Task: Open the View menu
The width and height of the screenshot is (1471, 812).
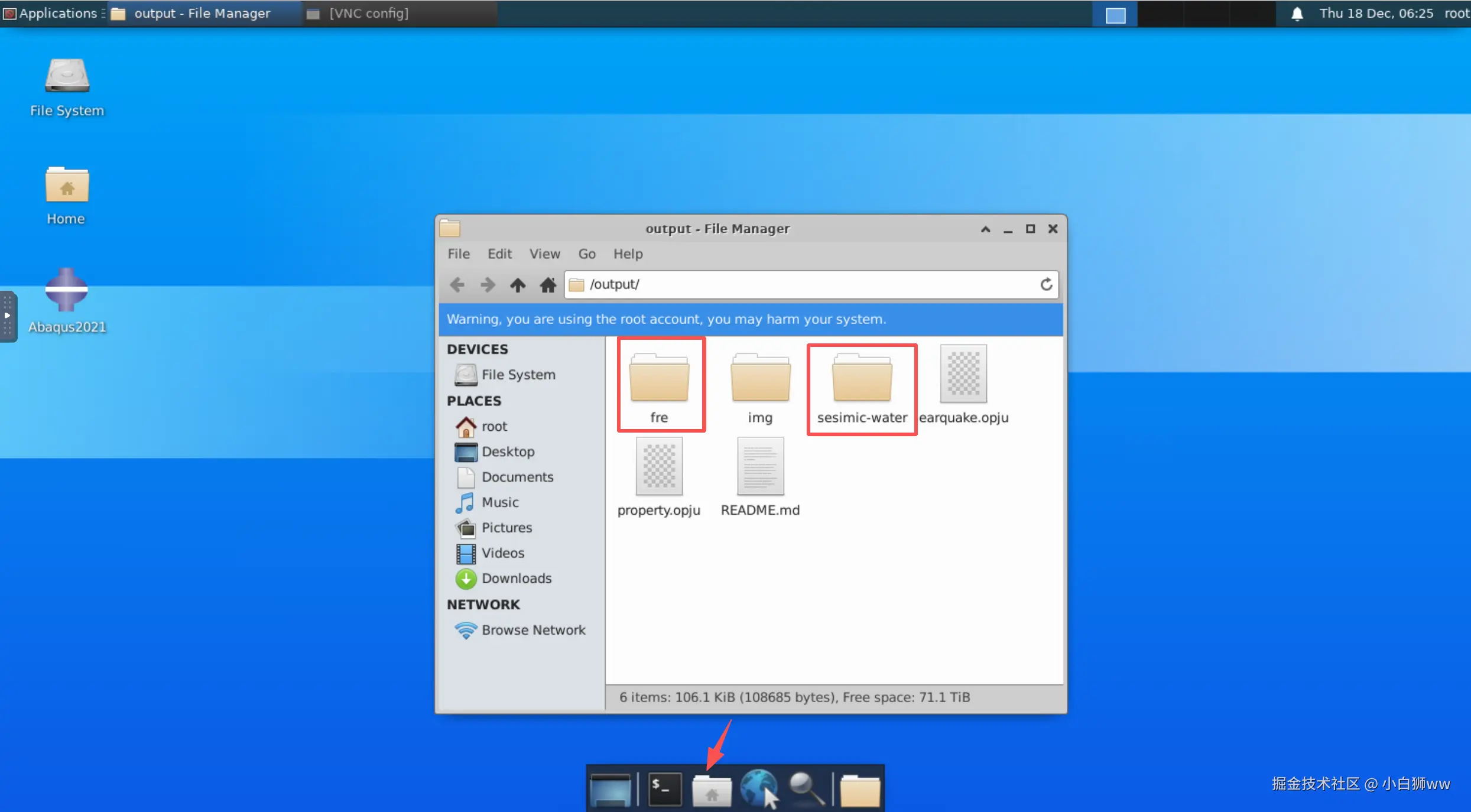Action: click(544, 254)
